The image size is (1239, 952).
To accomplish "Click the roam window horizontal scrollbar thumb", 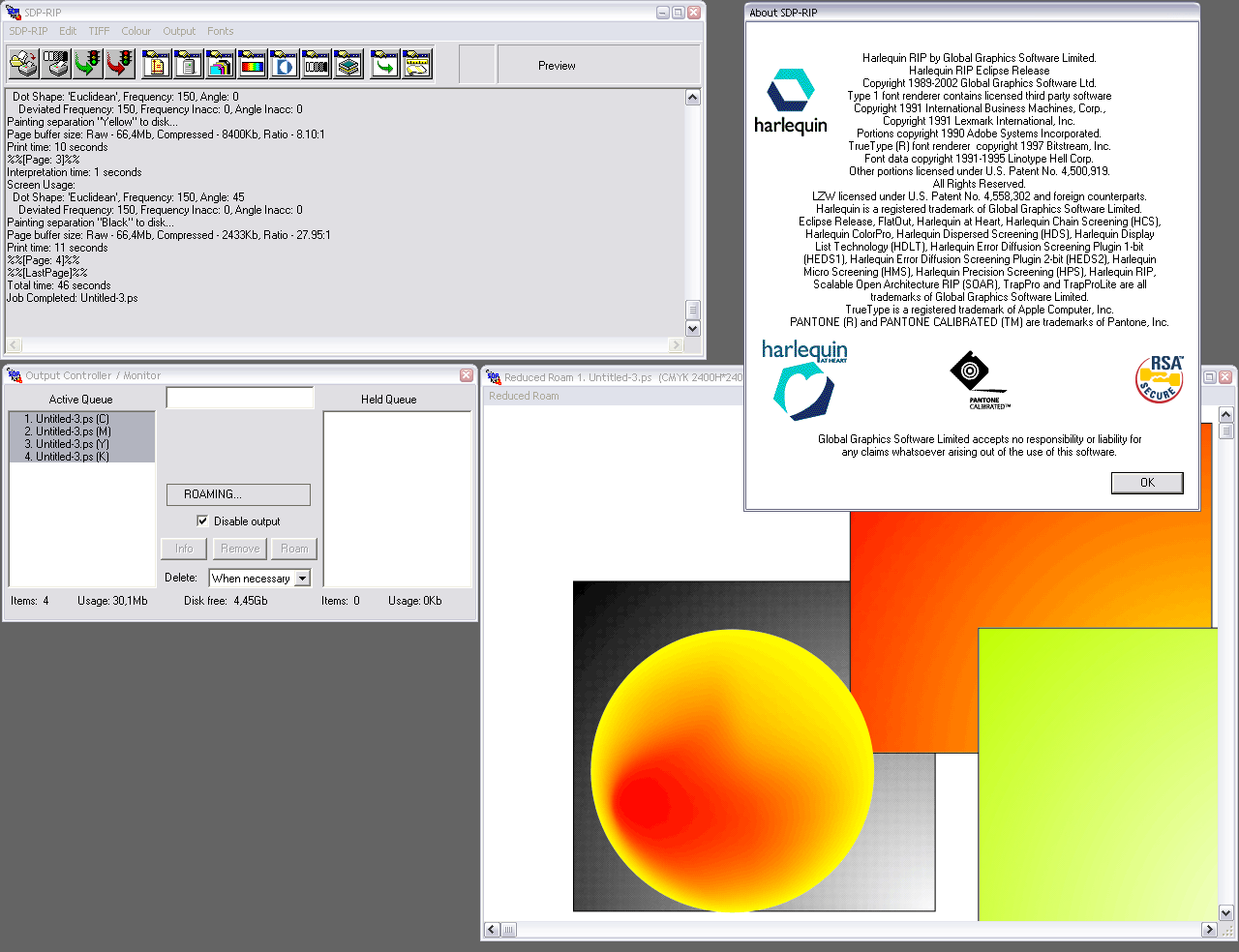I will [508, 930].
